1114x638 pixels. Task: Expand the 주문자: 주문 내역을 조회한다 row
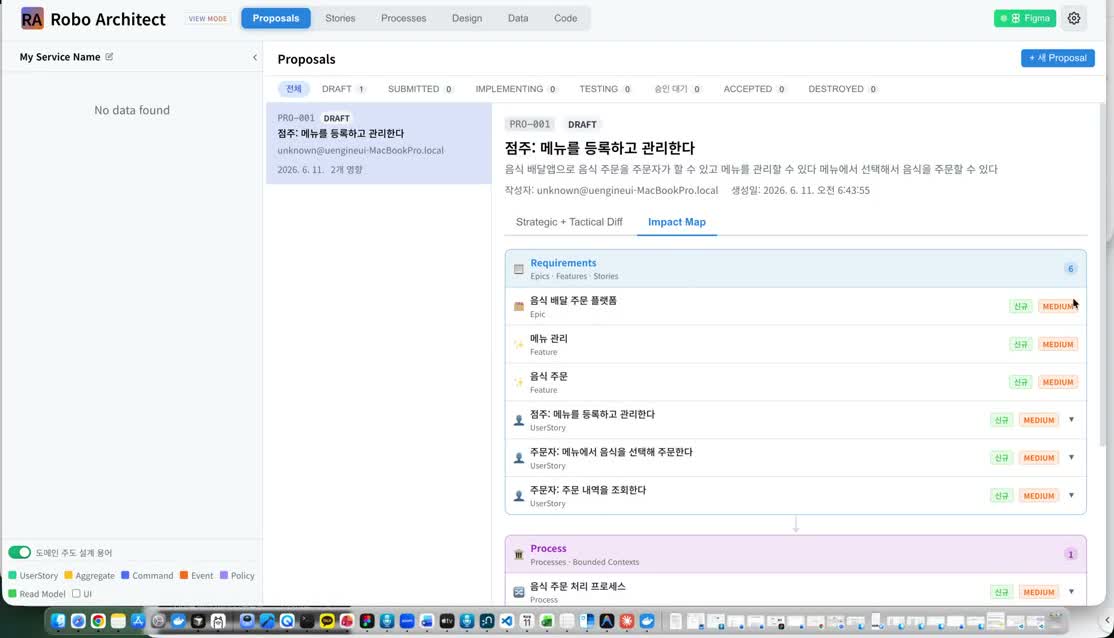[x=1071, y=495]
